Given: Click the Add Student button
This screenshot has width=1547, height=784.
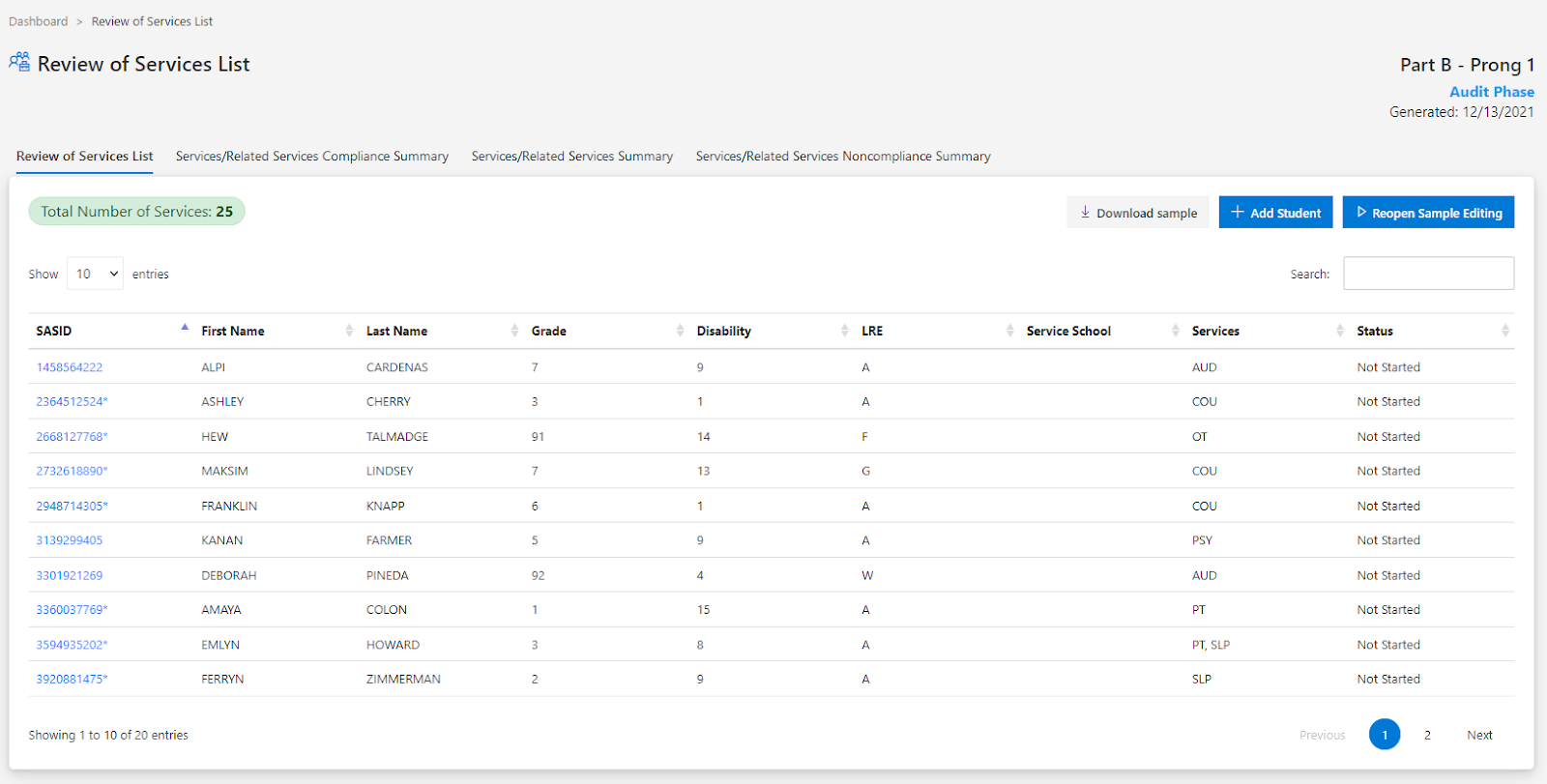Looking at the screenshot, I should tap(1275, 213).
